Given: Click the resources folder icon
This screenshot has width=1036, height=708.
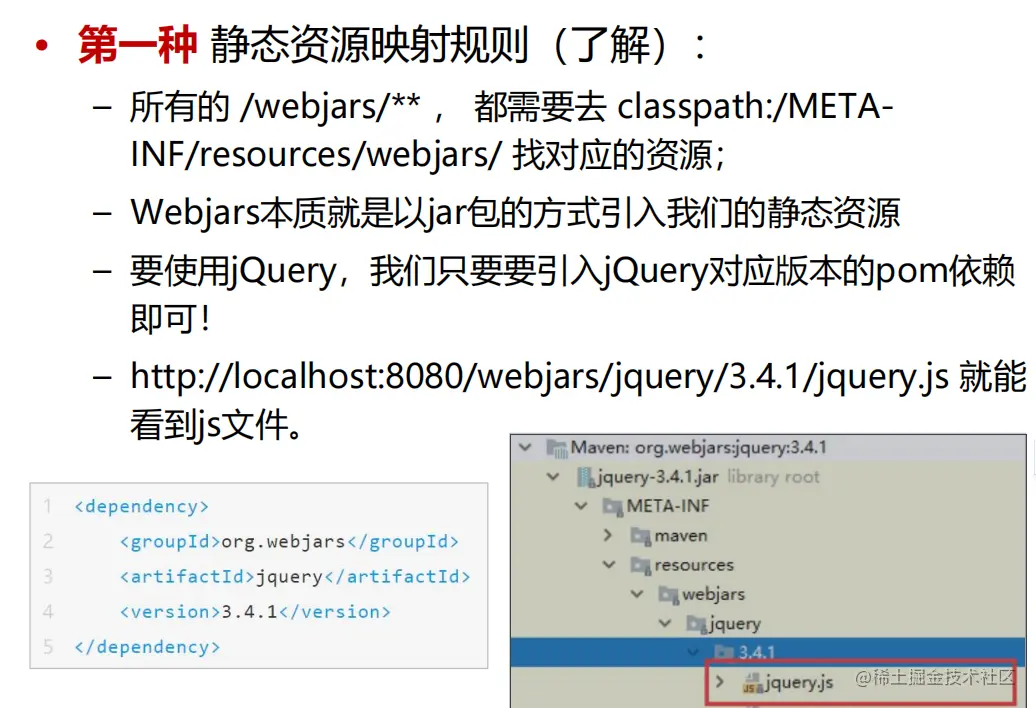Looking at the screenshot, I should pyautogui.click(x=640, y=565).
